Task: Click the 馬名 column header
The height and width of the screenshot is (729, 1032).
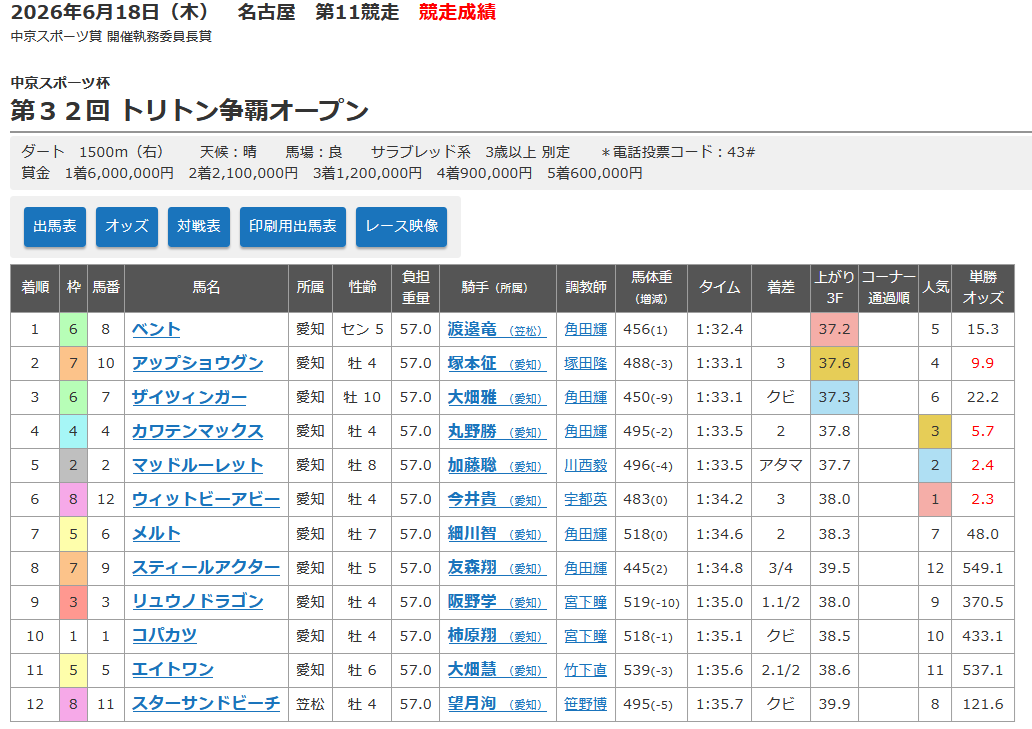Action: (207, 288)
